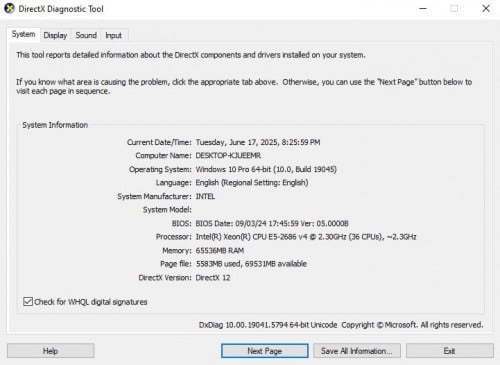Image resolution: width=500 pixels, height=365 pixels.
Task: Open the Sound tab
Action: [x=86, y=35]
